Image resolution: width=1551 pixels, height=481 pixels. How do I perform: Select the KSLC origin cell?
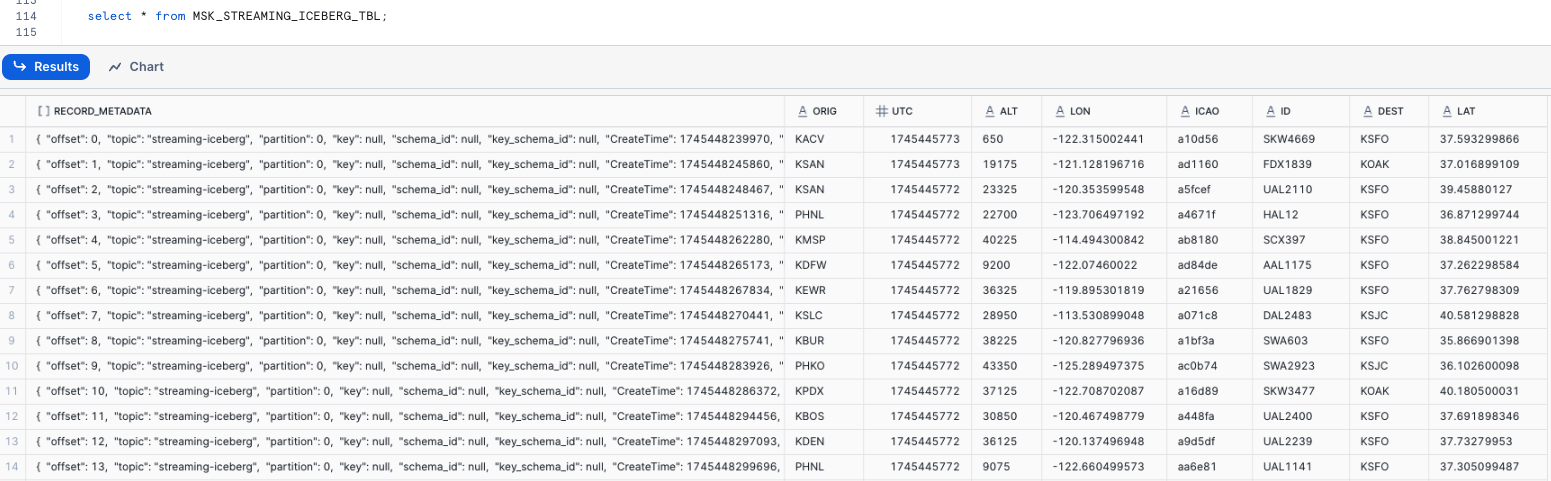tap(824, 316)
